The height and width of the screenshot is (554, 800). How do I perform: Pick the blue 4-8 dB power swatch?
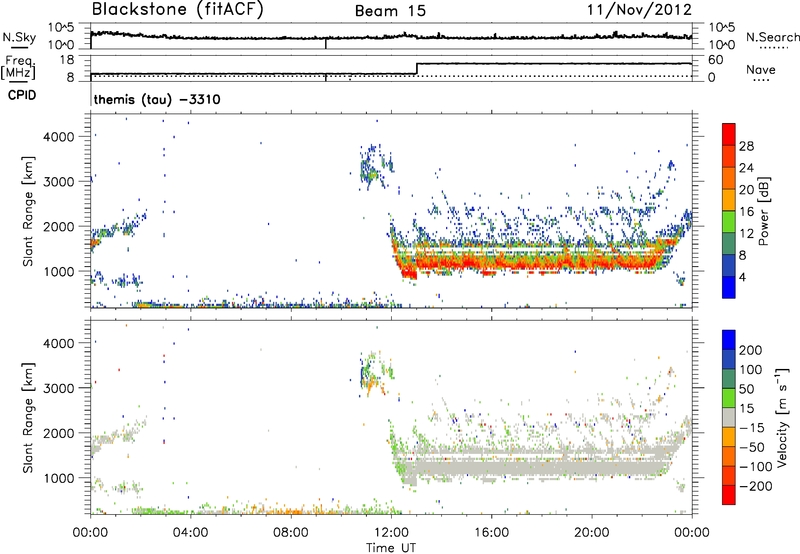729,266
